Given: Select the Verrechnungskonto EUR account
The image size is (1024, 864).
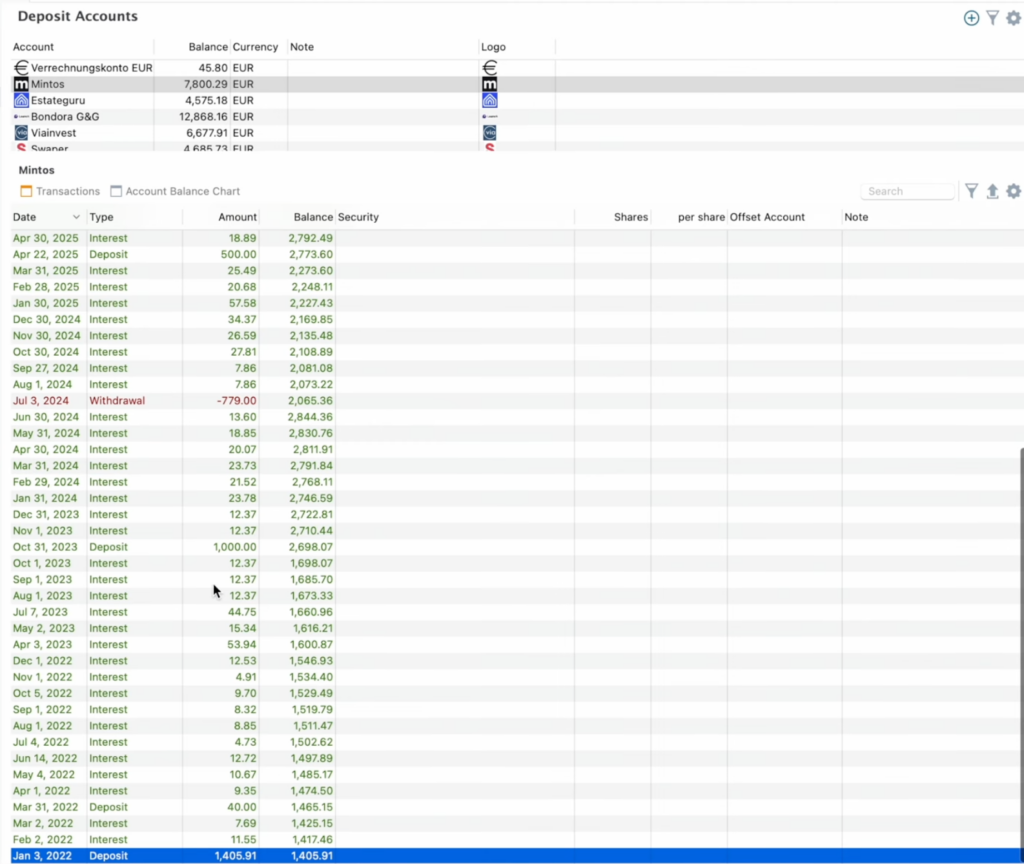Looking at the screenshot, I should coord(512,67).
